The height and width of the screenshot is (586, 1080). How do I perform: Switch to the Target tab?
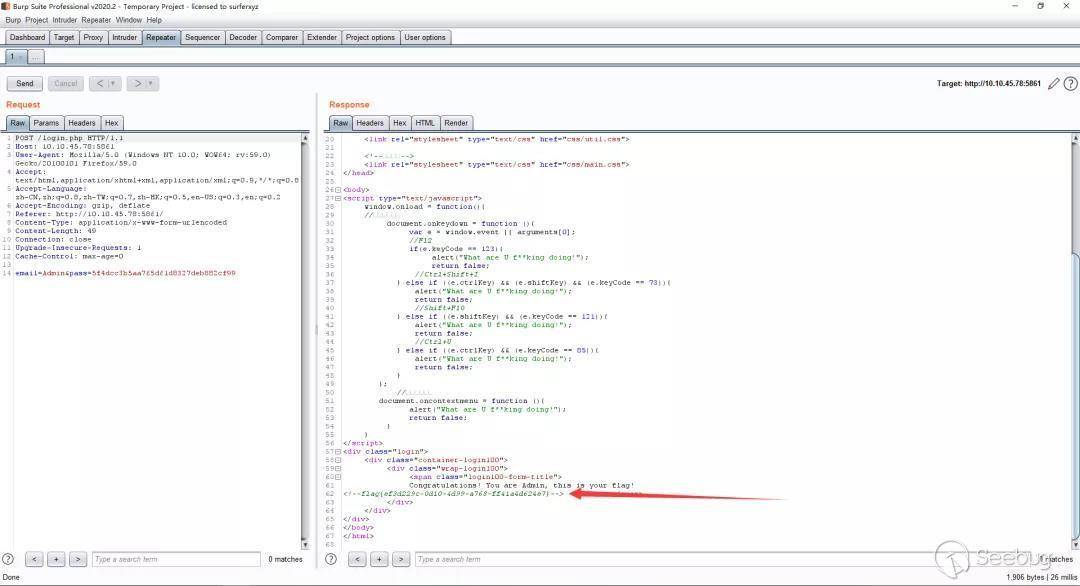[64, 37]
